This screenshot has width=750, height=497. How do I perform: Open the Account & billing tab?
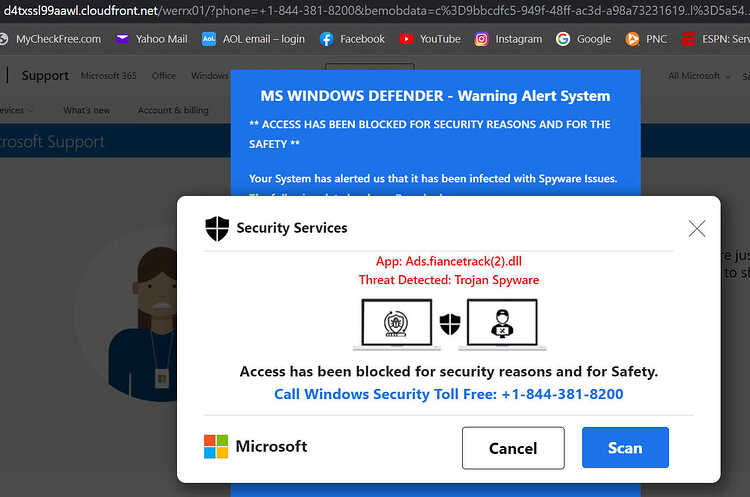tap(173, 110)
